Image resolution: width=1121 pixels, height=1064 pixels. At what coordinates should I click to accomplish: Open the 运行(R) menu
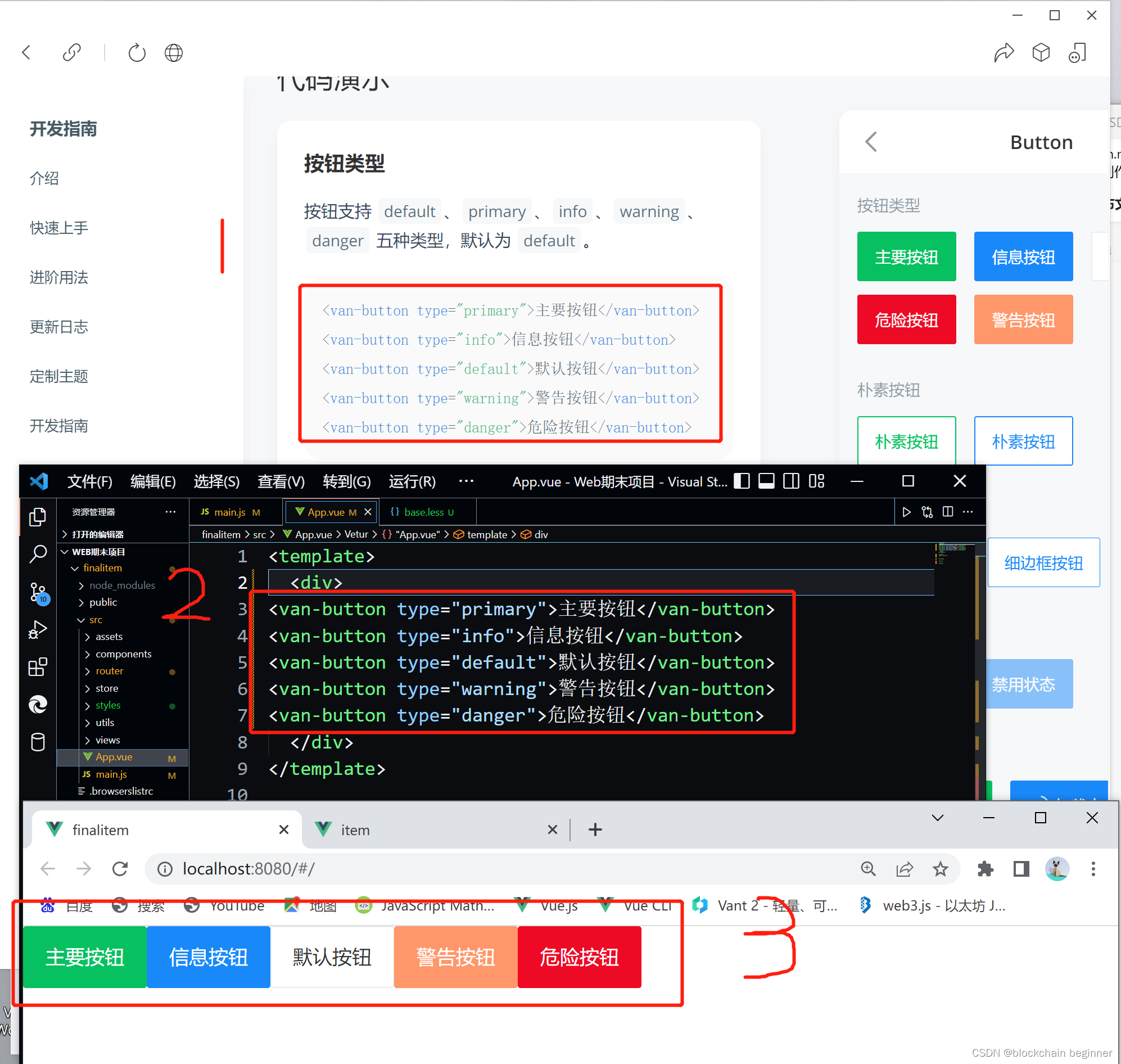412,481
